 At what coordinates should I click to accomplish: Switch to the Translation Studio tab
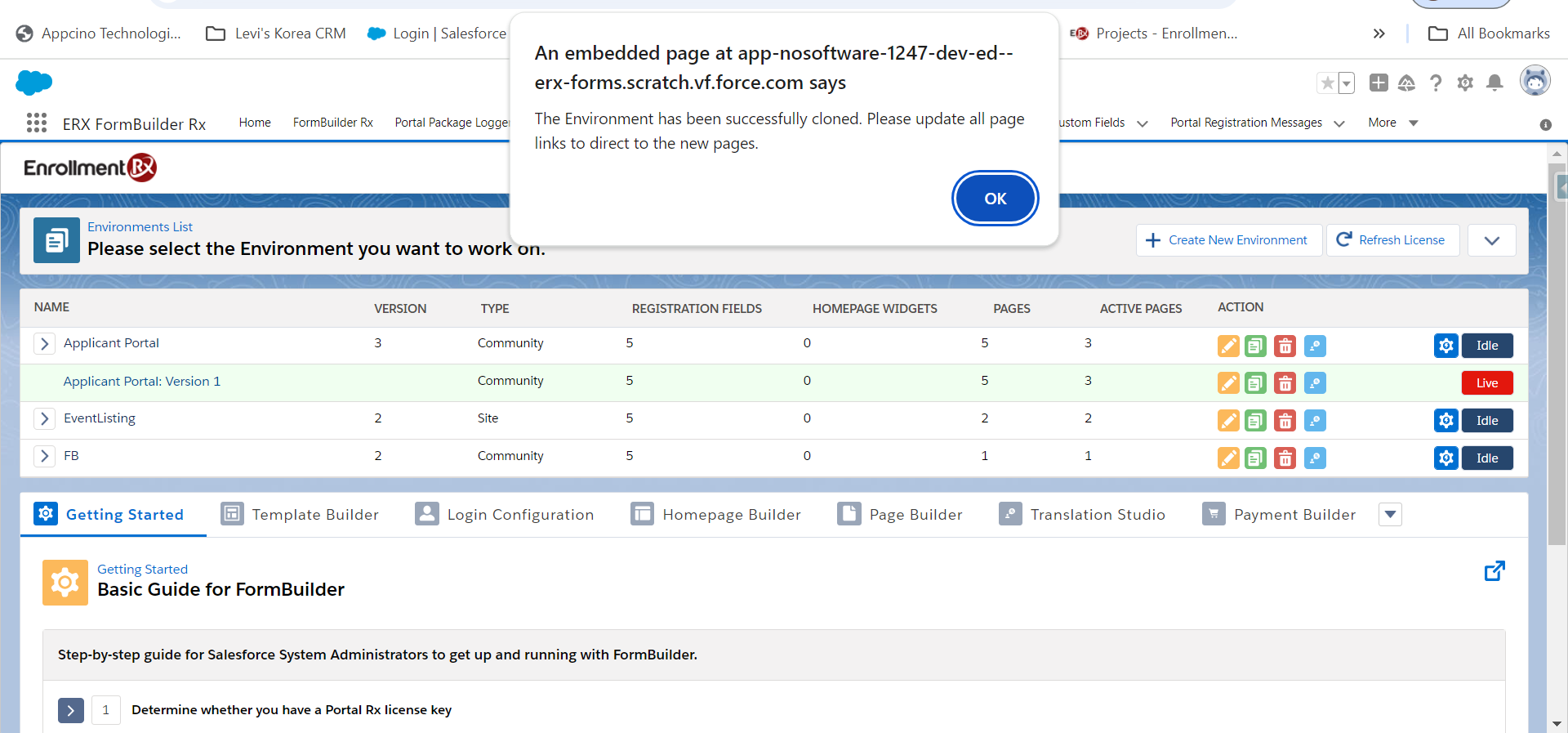click(1082, 515)
